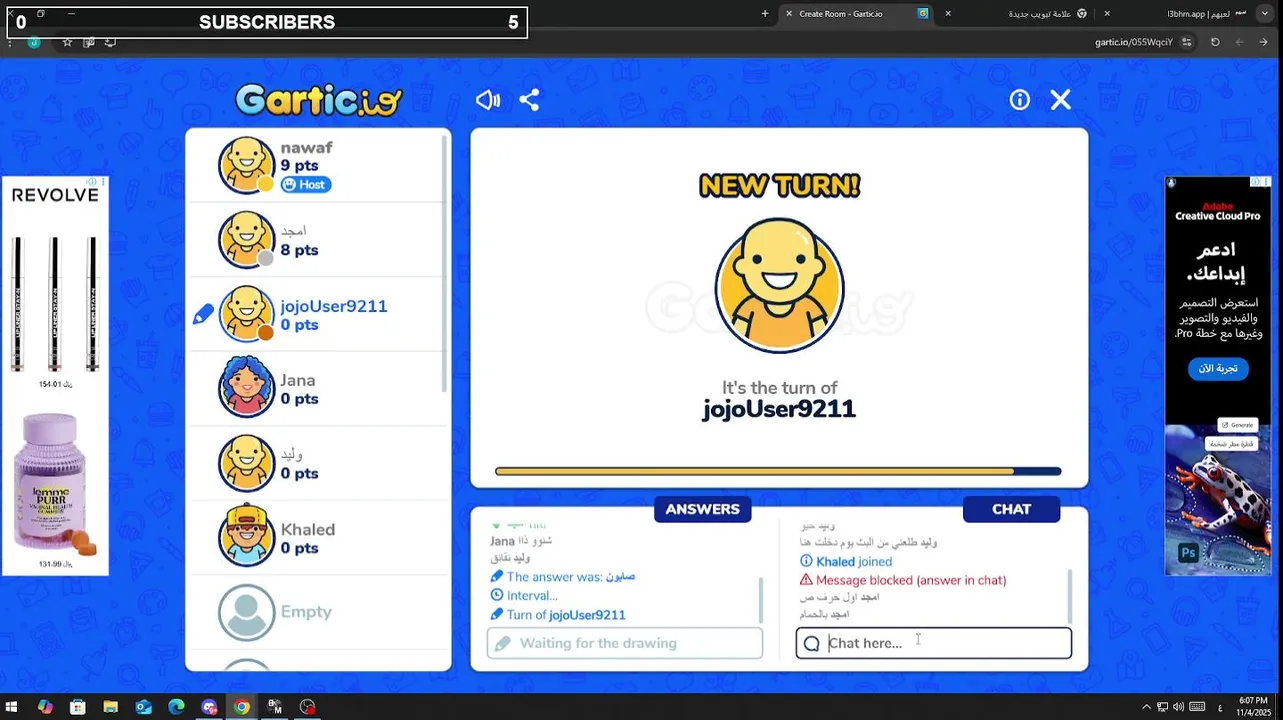Image resolution: width=1283 pixels, height=720 pixels.
Task: Click the Adobe Creative Cloud Pro ad
Action: 1217,375
